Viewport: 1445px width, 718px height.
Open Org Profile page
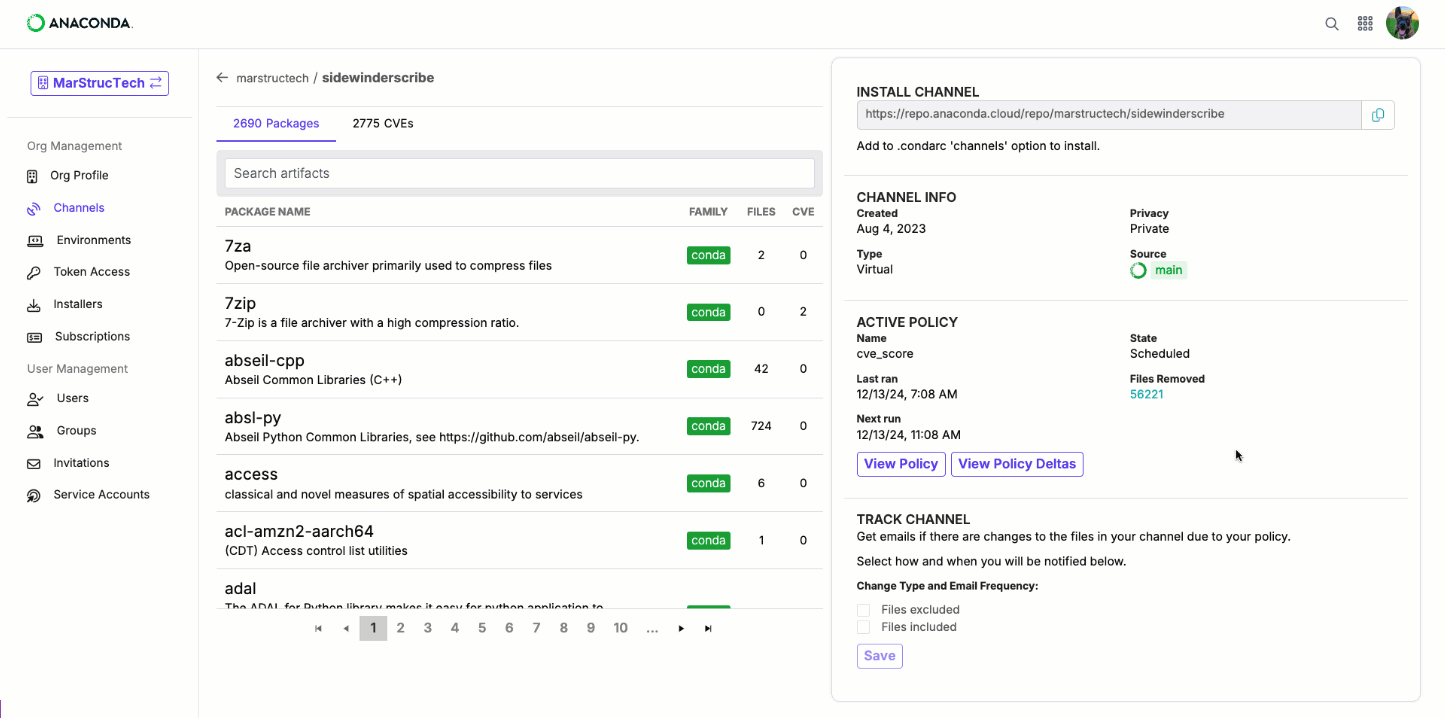(x=79, y=175)
